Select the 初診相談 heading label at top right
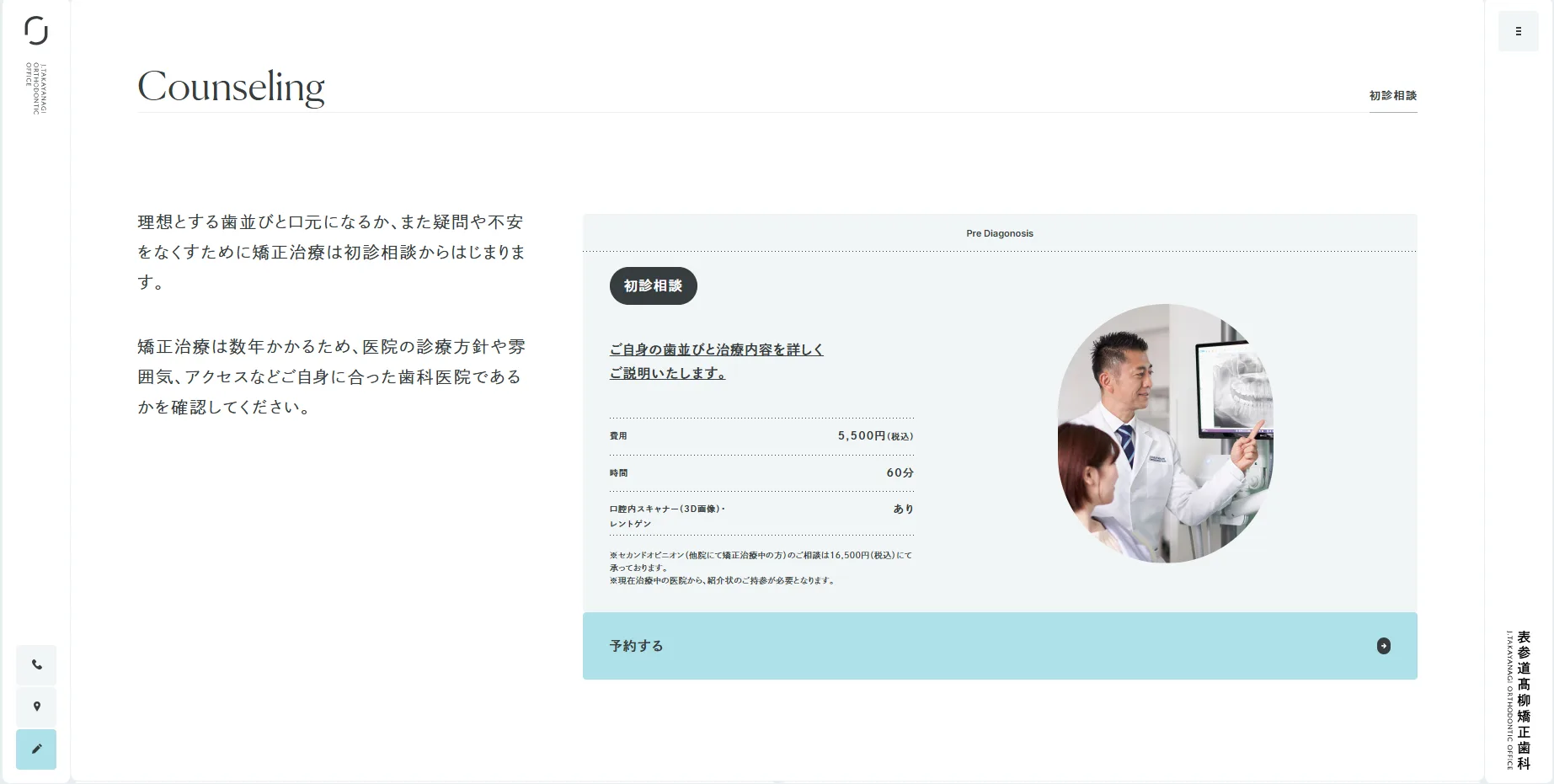This screenshot has width=1554, height=784. tap(1393, 96)
